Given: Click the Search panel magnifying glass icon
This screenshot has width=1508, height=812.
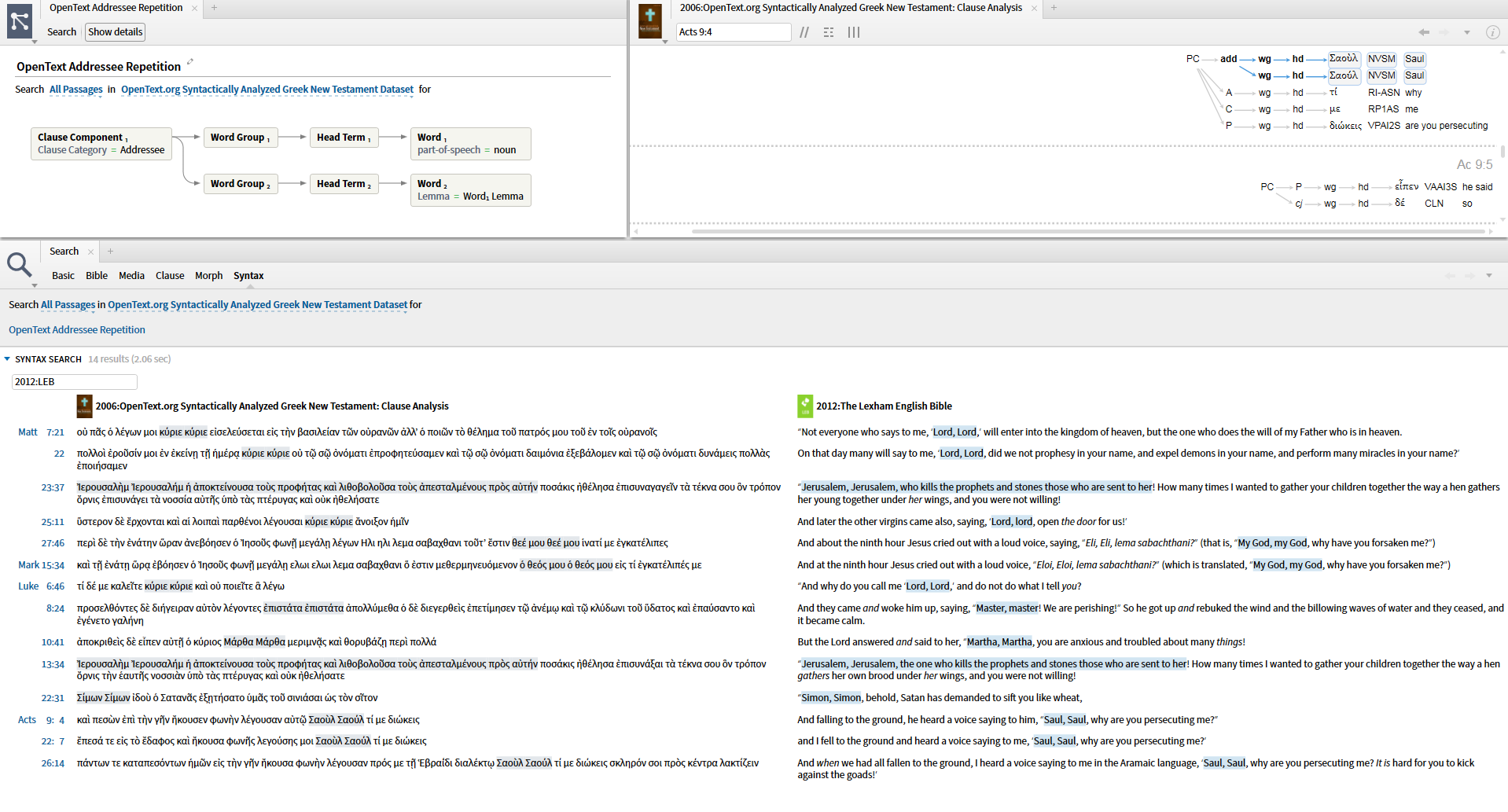Looking at the screenshot, I should [x=20, y=265].
